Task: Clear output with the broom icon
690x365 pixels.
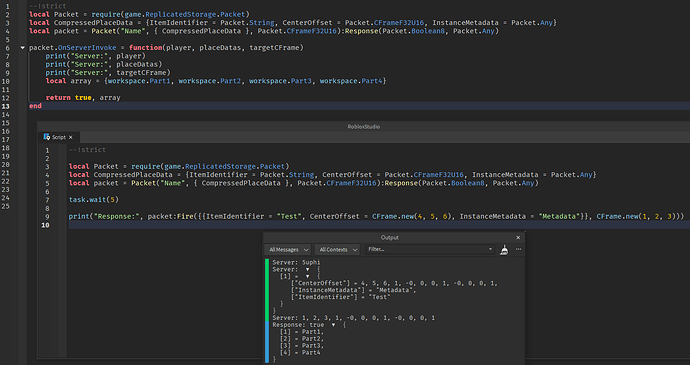Action: [x=504, y=250]
